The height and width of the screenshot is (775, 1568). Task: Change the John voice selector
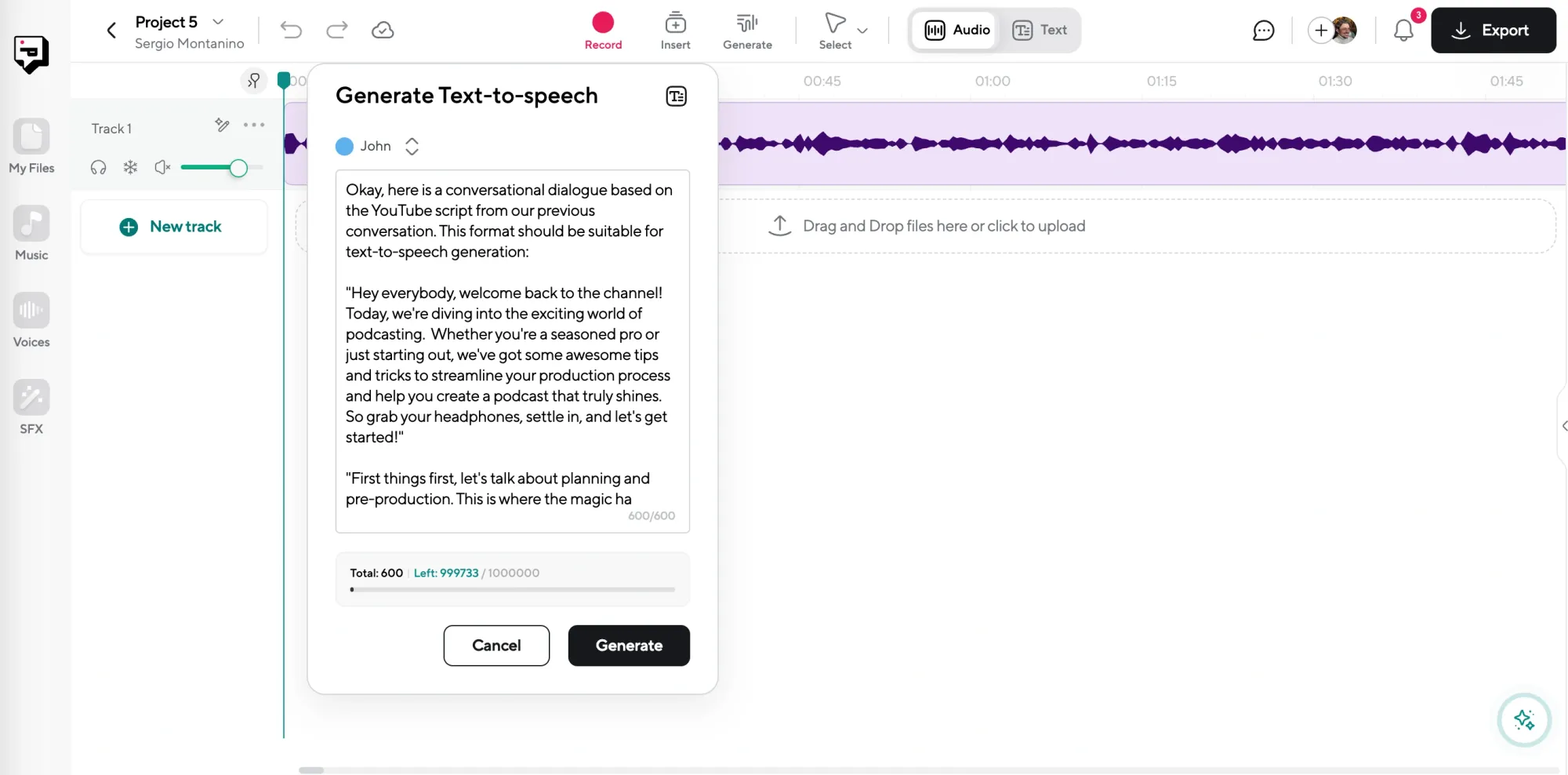click(x=412, y=147)
